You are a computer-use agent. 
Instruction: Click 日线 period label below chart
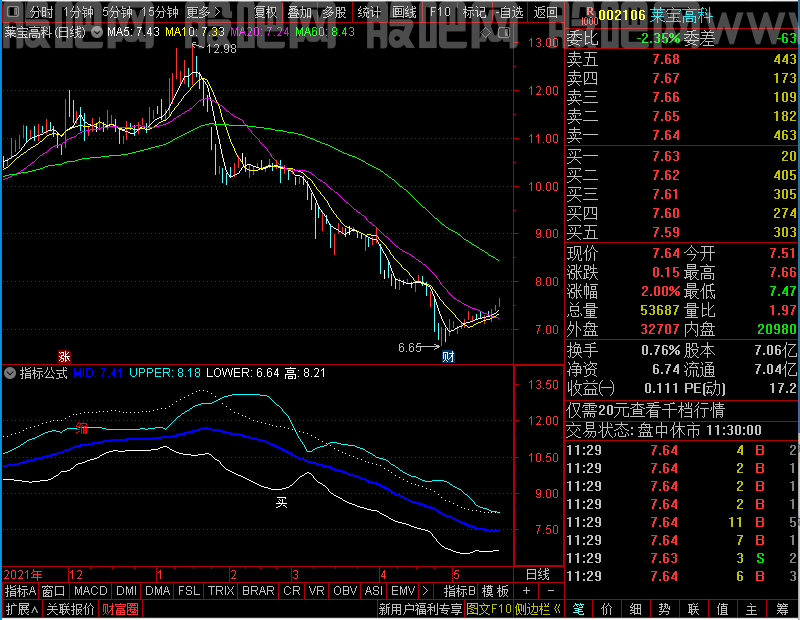click(x=538, y=574)
